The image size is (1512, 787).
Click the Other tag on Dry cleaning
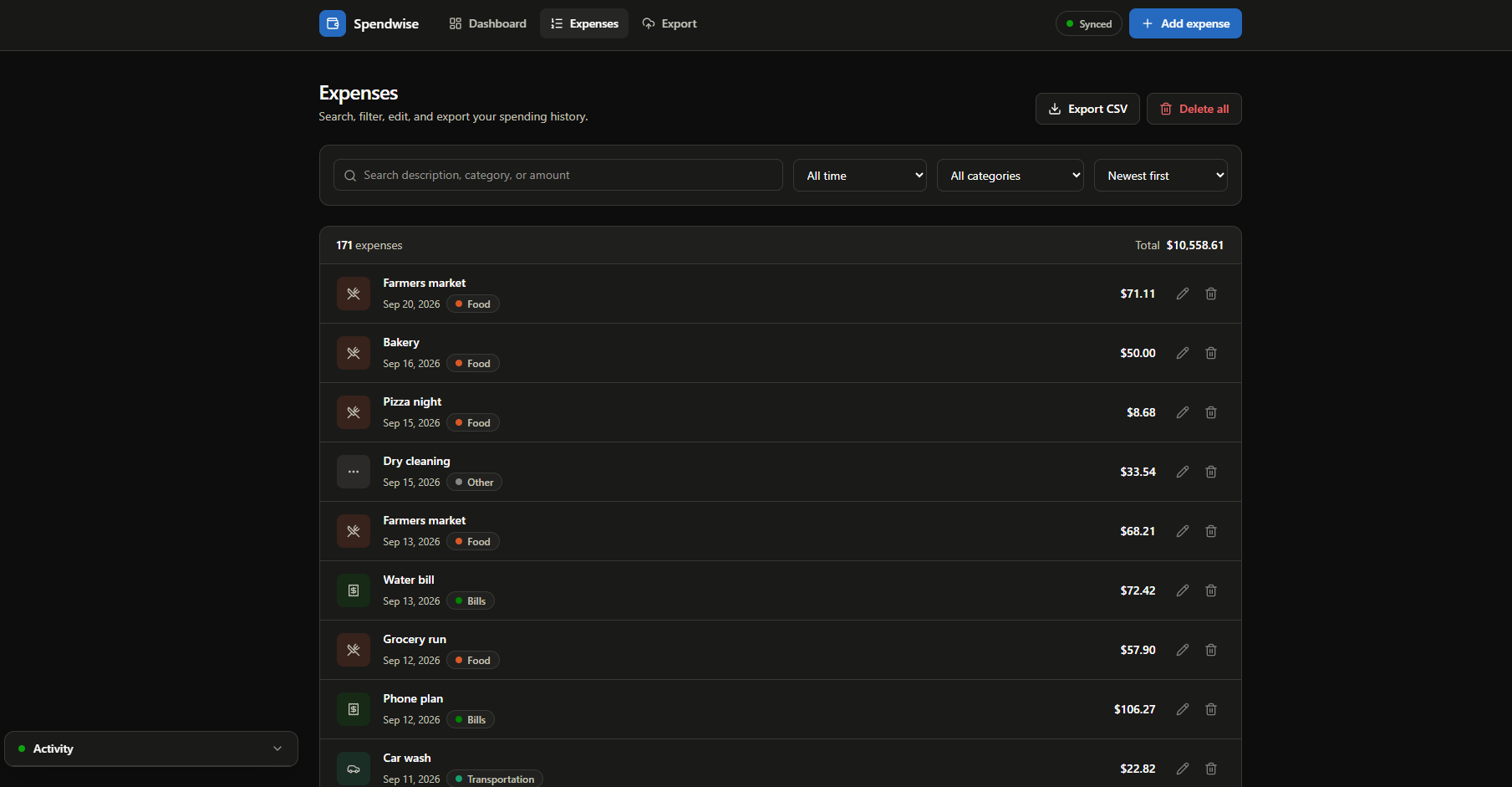click(x=474, y=483)
